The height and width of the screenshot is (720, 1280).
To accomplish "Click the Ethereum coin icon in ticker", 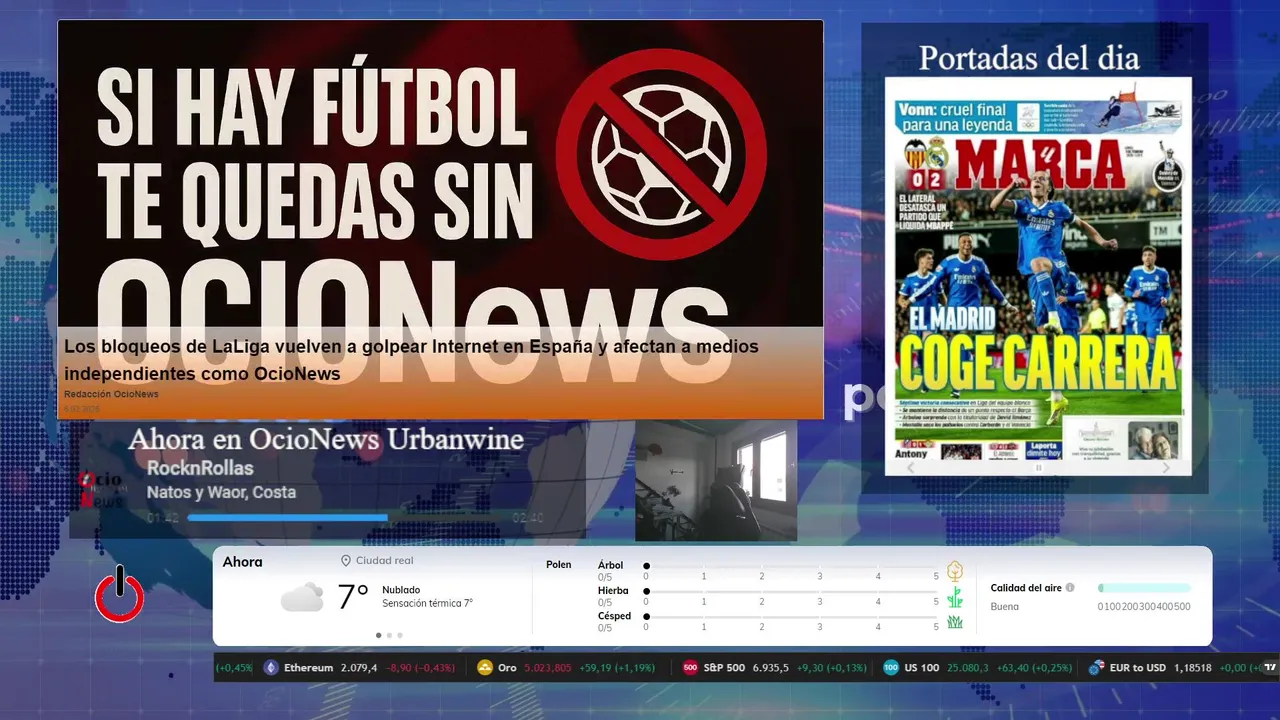I will [x=271, y=668].
